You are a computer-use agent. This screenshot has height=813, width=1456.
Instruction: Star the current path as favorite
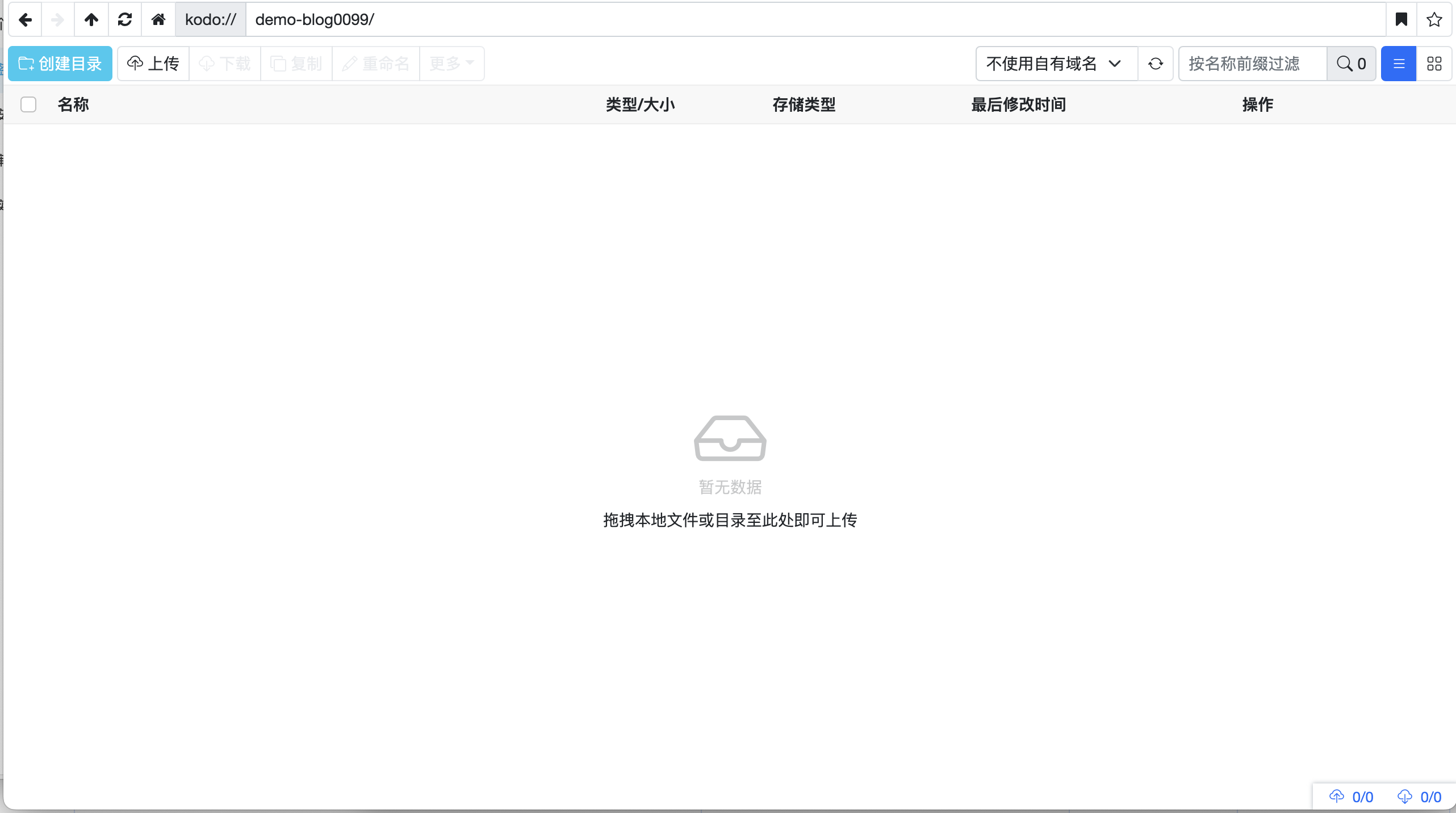[x=1434, y=20]
